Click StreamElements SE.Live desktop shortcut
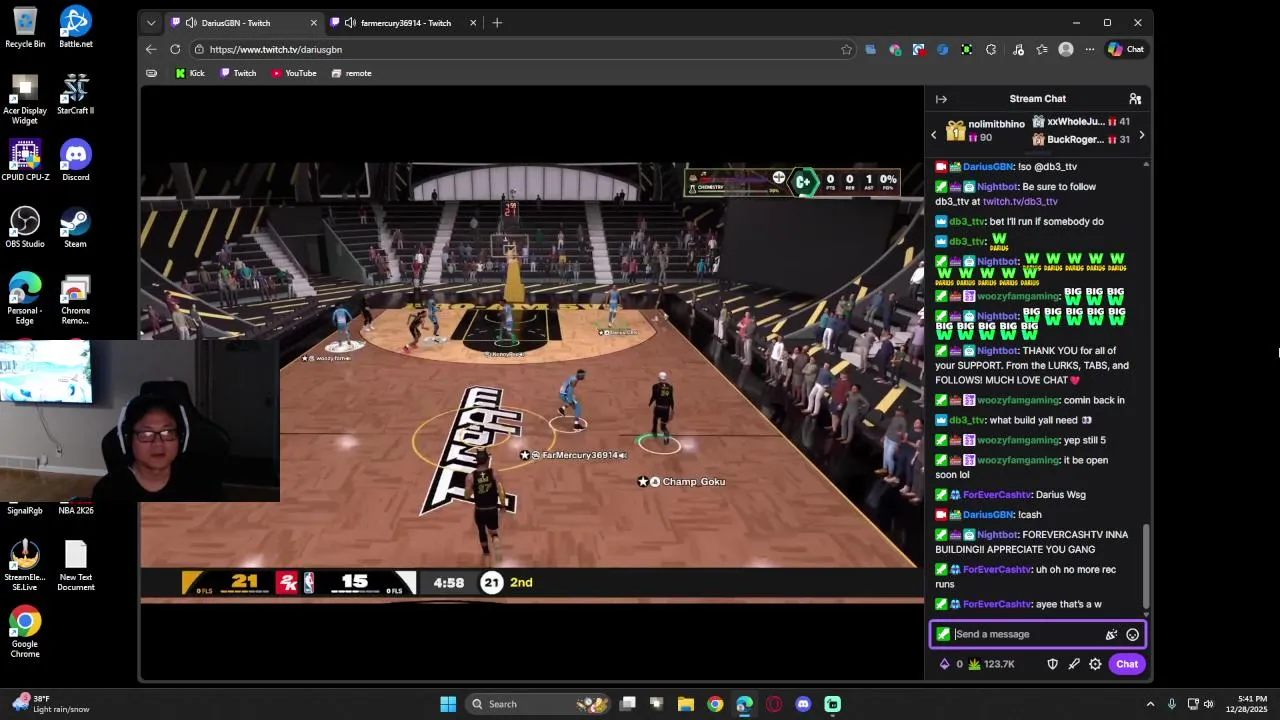The width and height of the screenshot is (1280, 720). [x=25, y=565]
